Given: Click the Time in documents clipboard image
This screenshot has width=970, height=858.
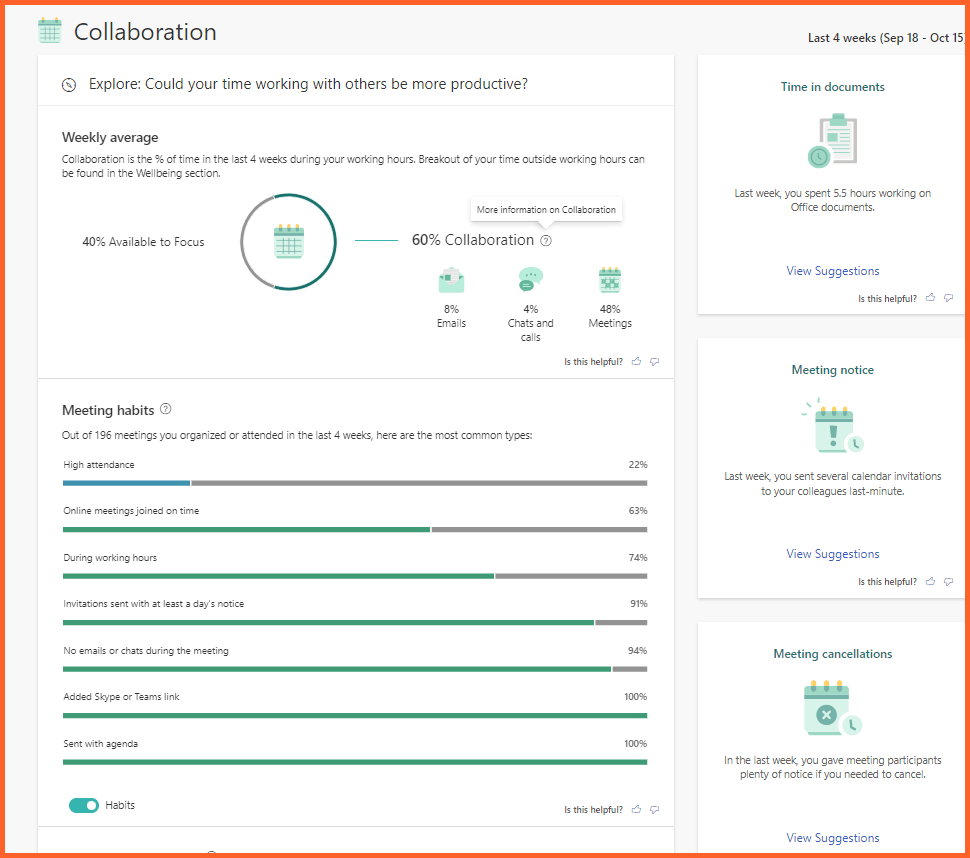Looking at the screenshot, I should [832, 141].
